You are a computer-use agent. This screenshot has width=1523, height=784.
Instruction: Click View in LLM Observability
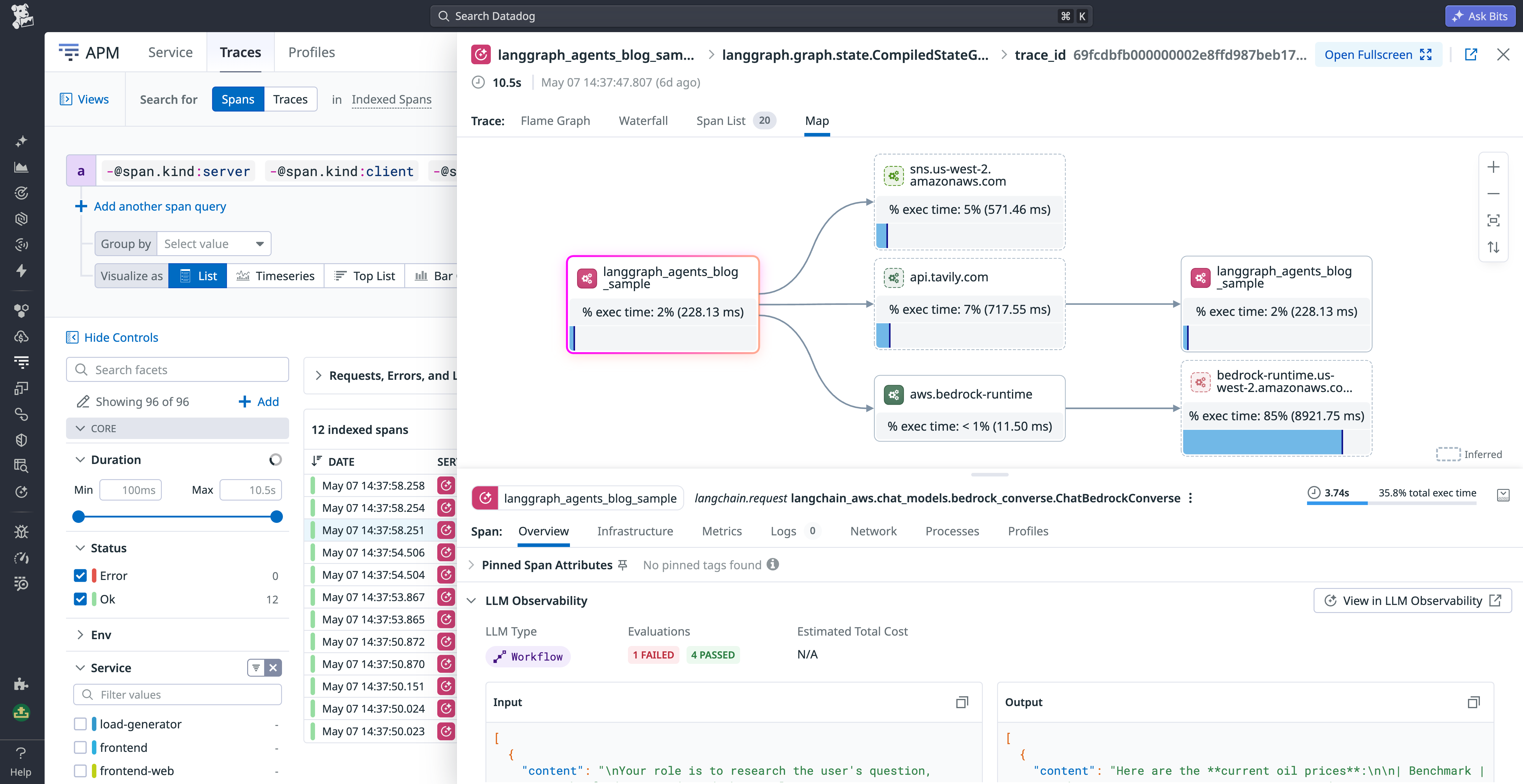point(1412,601)
